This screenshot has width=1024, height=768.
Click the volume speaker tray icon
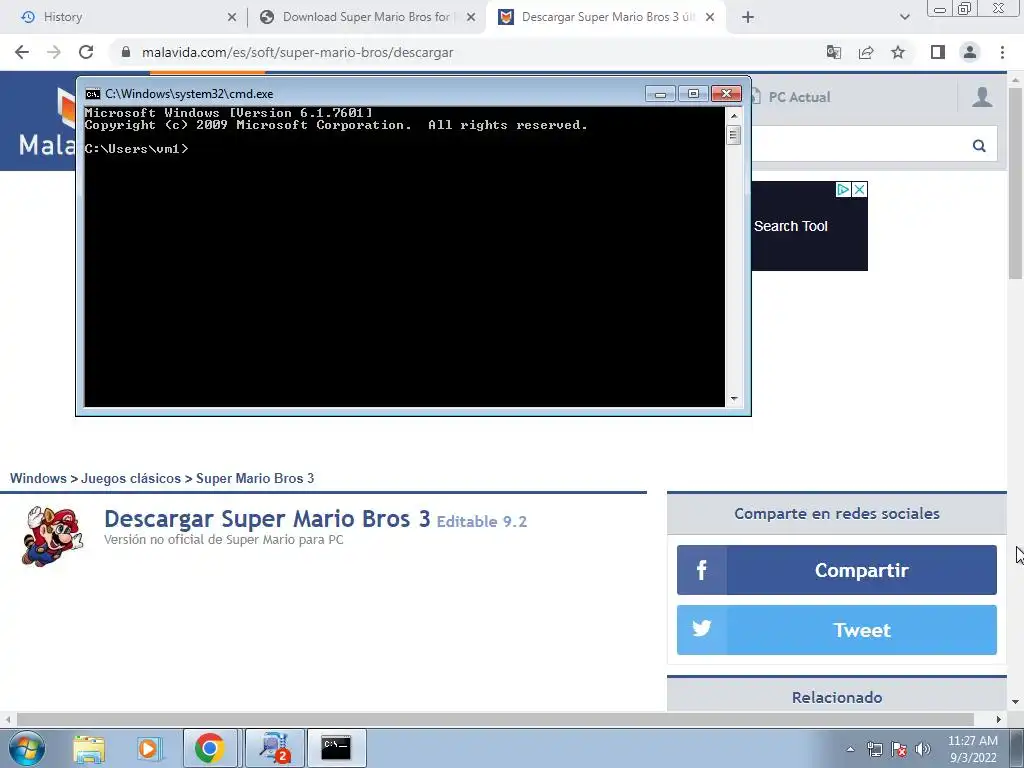pyautogui.click(x=923, y=749)
